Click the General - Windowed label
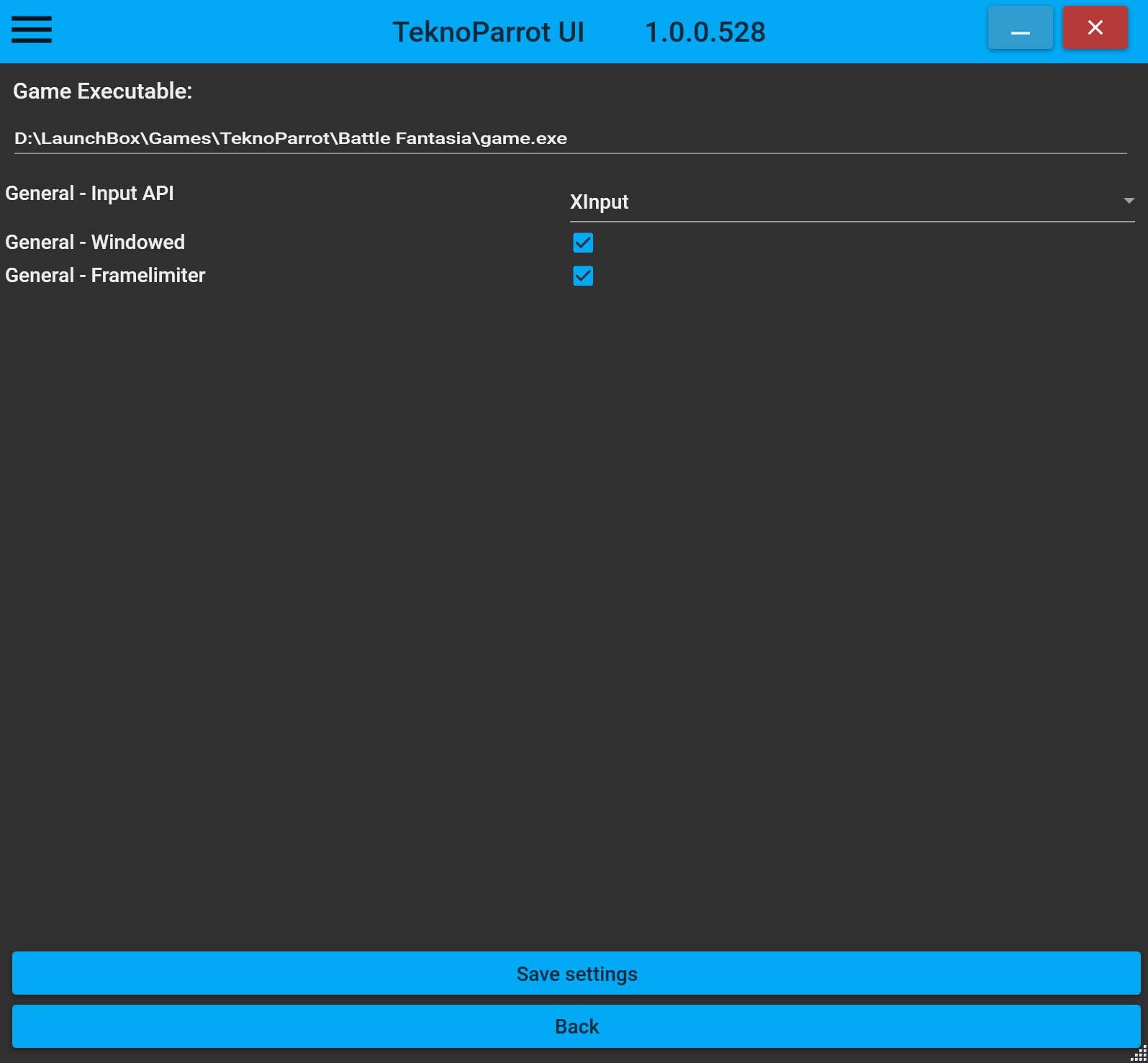 click(x=95, y=242)
